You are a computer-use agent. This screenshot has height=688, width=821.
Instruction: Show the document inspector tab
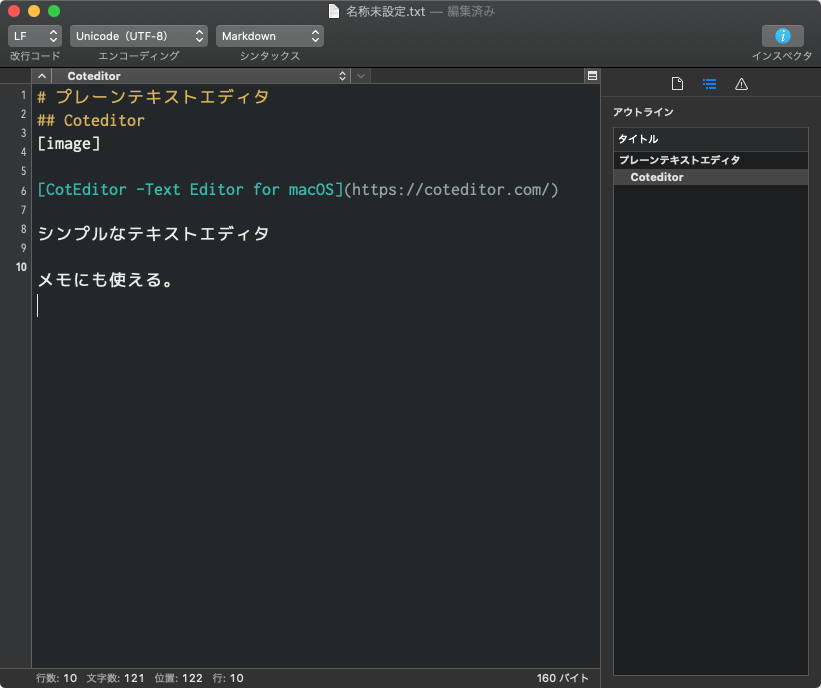coord(677,84)
